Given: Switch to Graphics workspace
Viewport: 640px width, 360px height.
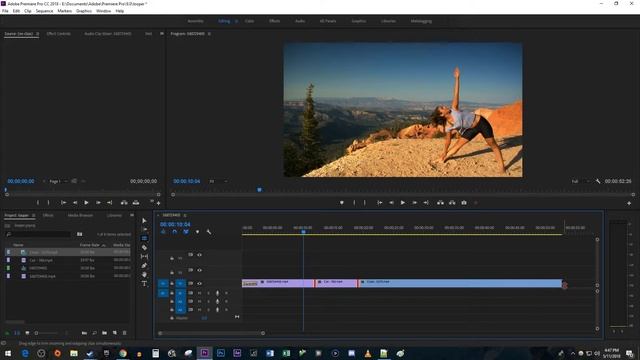Looking at the screenshot, I should 359,21.
